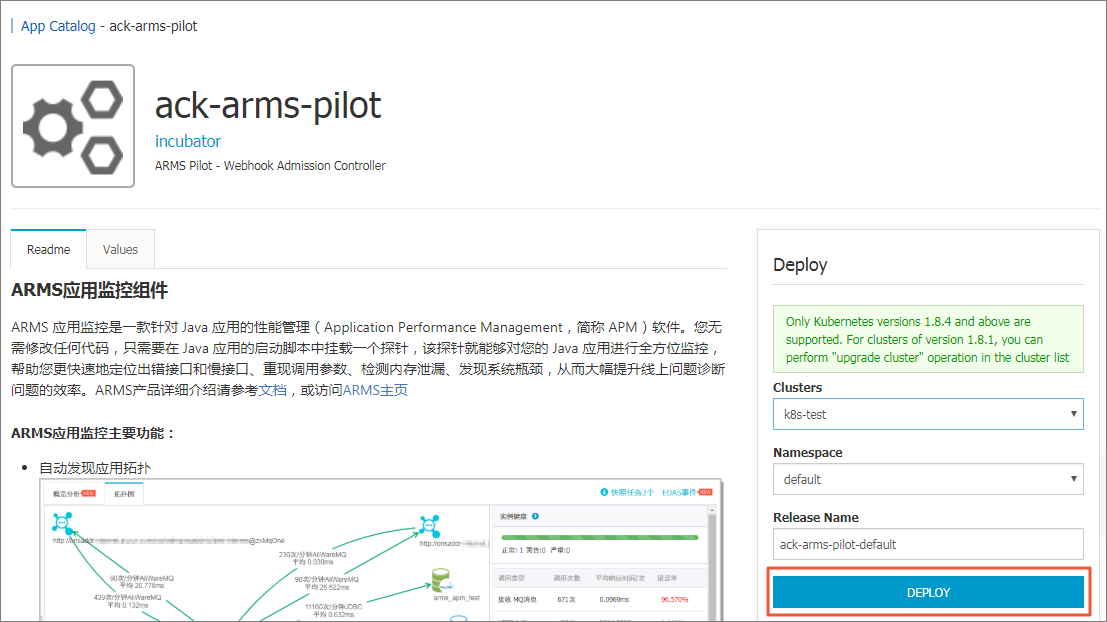Open the Namespace dropdown showing default
1107x622 pixels.
click(928, 479)
